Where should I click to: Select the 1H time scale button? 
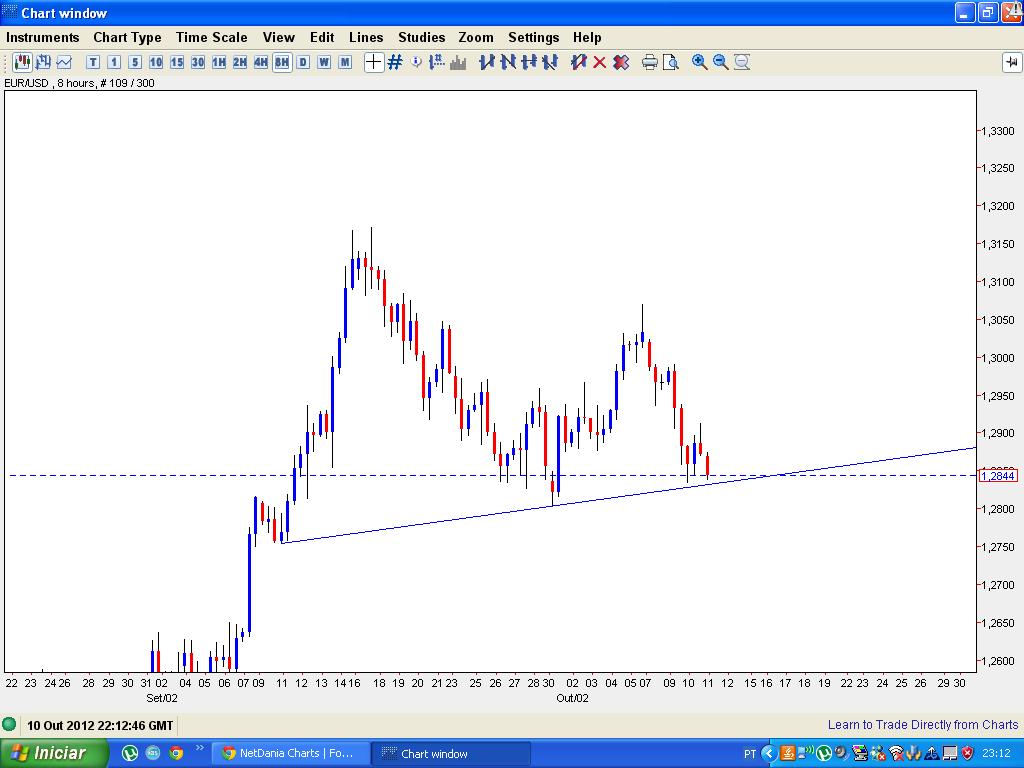click(219, 62)
